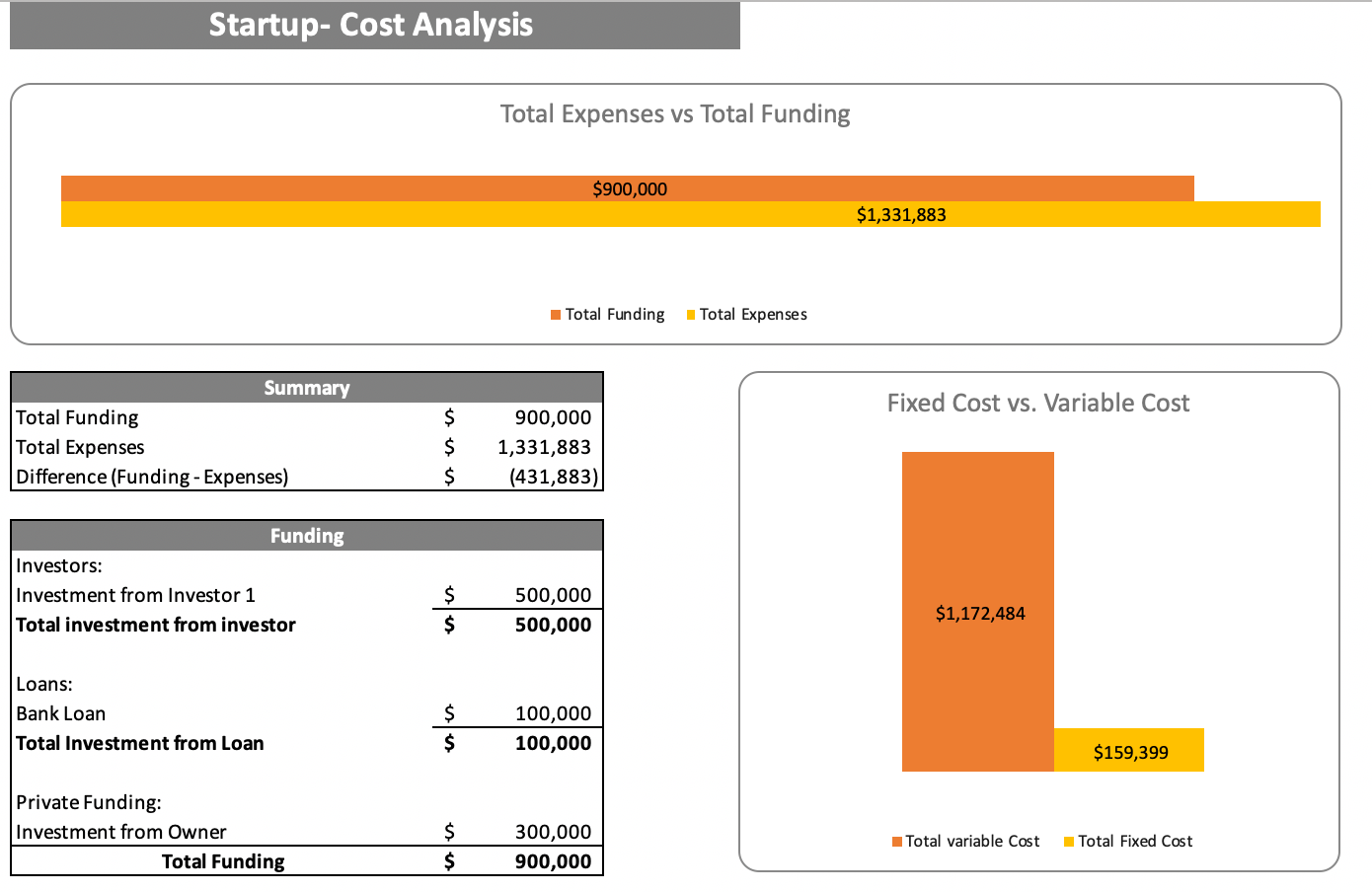Click the bold Total Funding 900,000 total
1372x892 pixels.
[x=555, y=861]
